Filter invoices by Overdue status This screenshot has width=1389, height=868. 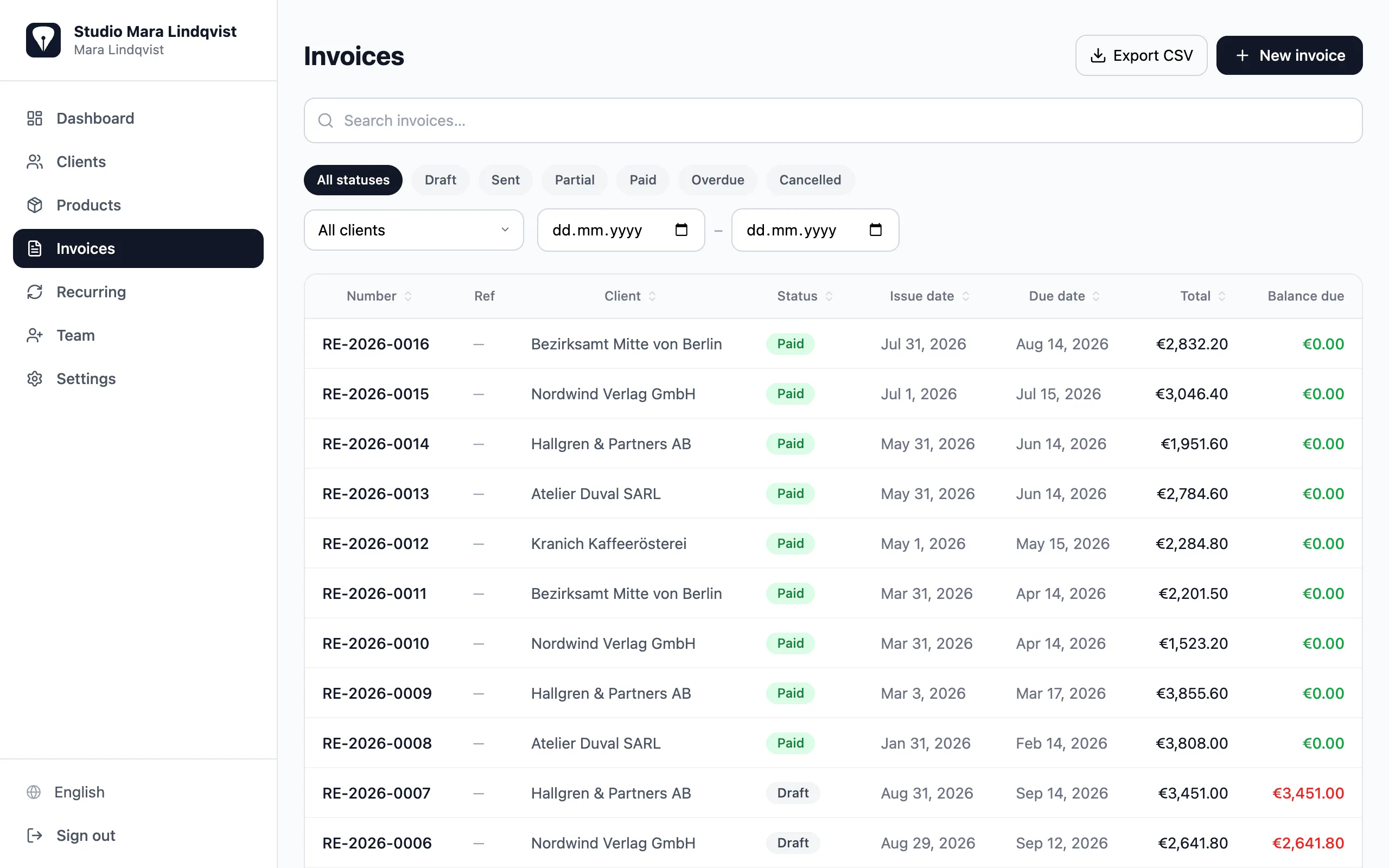click(x=717, y=180)
